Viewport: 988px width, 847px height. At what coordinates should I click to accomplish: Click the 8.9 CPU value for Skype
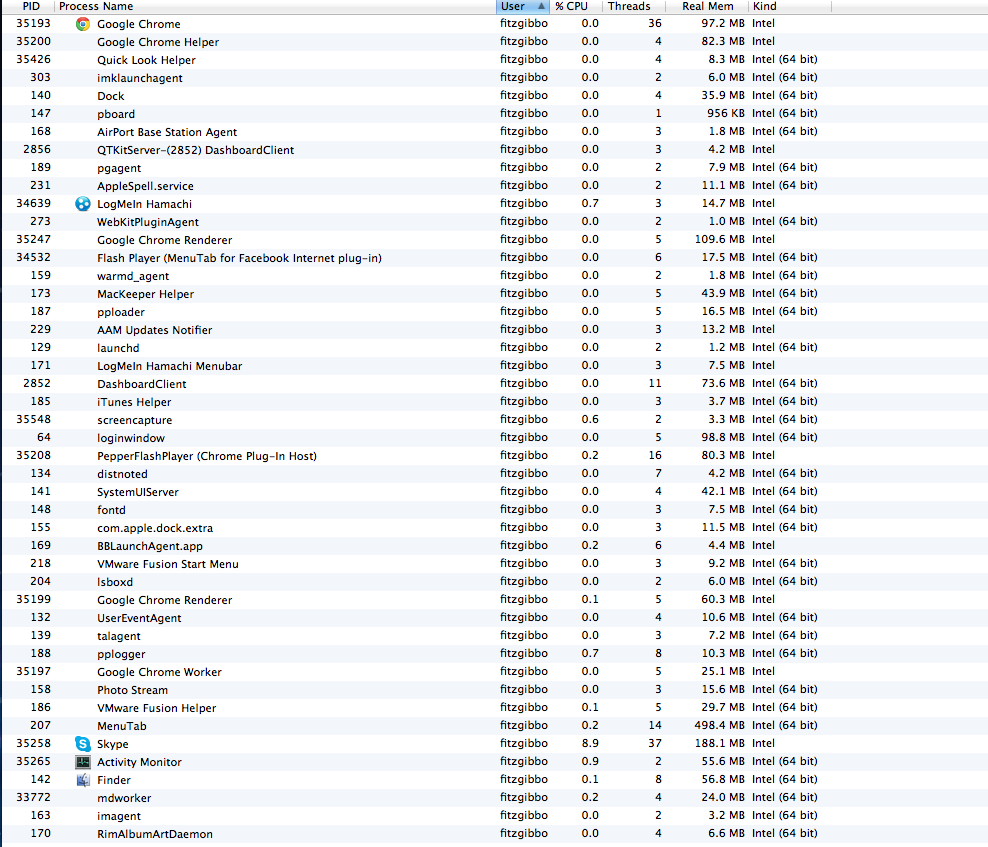click(590, 743)
